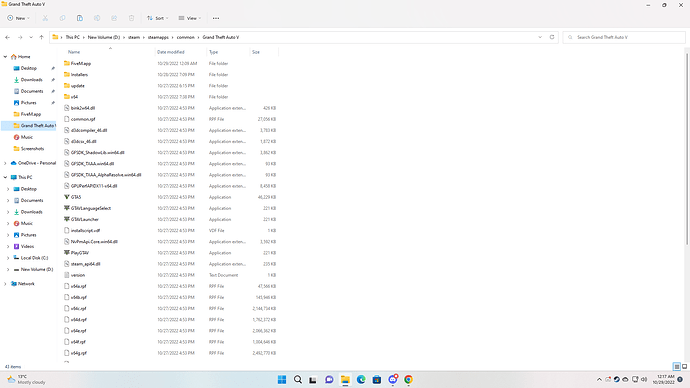Open taskbar Search
The height and width of the screenshot is (388, 690).
click(x=298, y=380)
